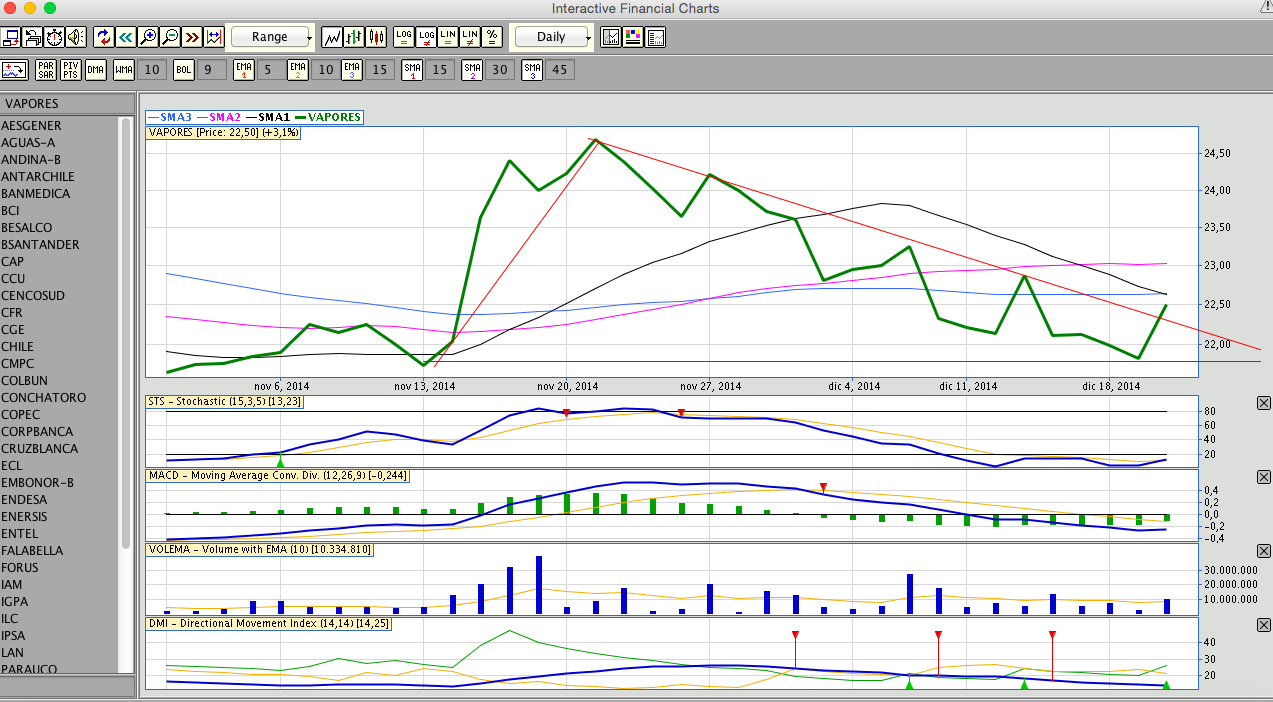Open the color palette settings icon
This screenshot has width=1273, height=702.
click(633, 37)
